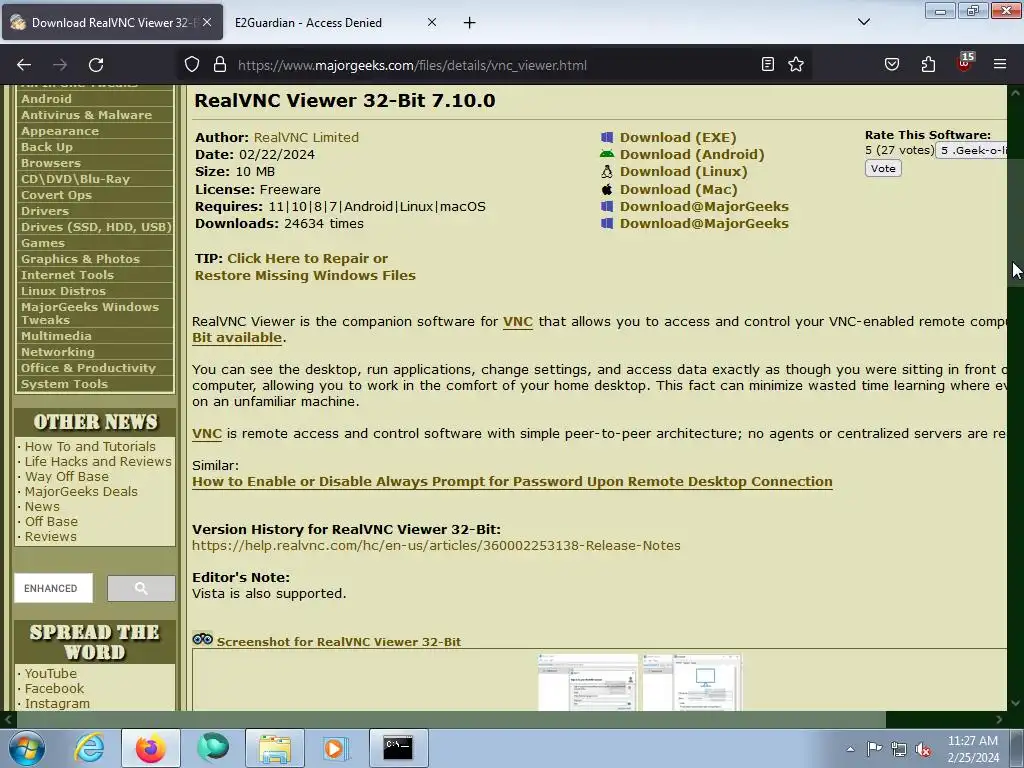Open the first RealVNC screenshot thumbnail
Screen dimensions: 1024x768
[588, 682]
